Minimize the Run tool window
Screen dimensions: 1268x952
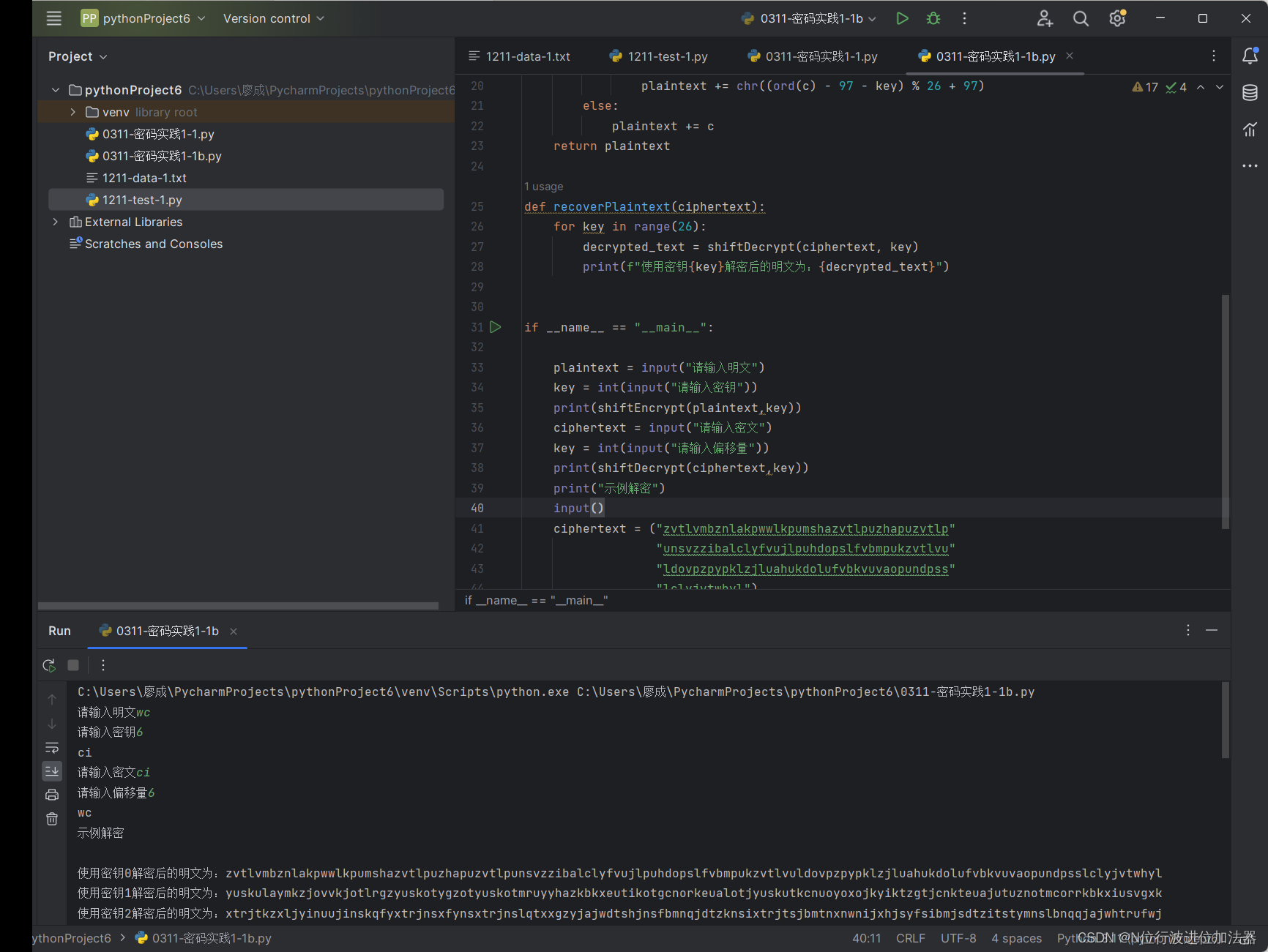point(1212,630)
